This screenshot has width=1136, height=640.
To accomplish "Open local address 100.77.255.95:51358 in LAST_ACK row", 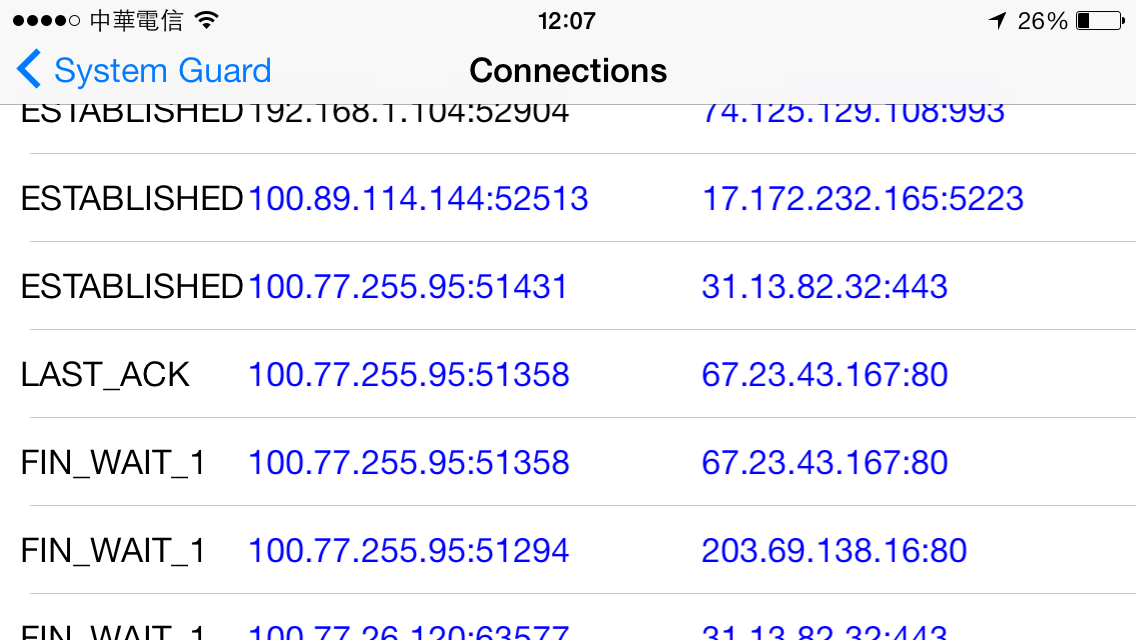I will tap(409, 375).
